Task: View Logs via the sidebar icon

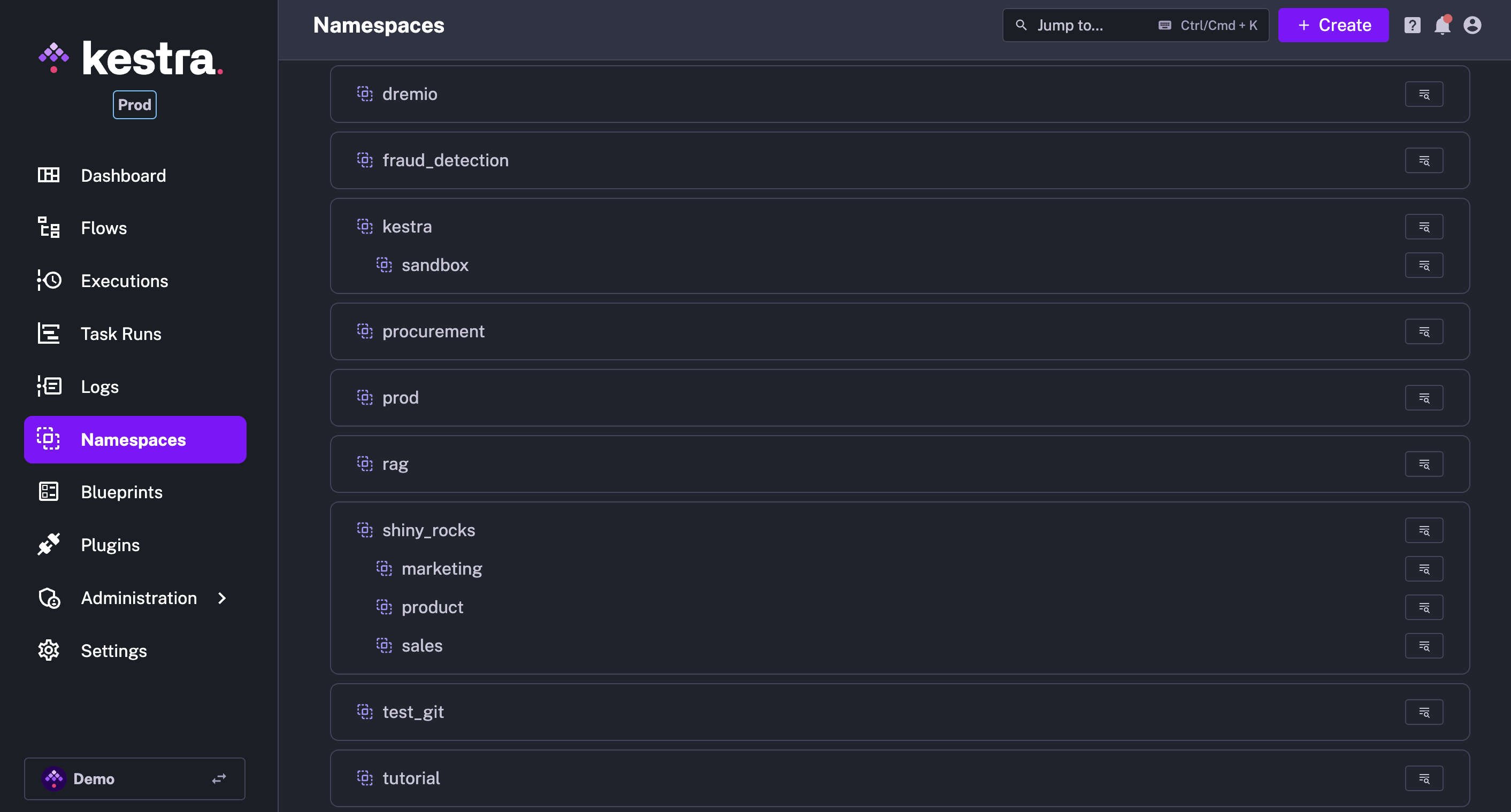Action: tap(99, 386)
